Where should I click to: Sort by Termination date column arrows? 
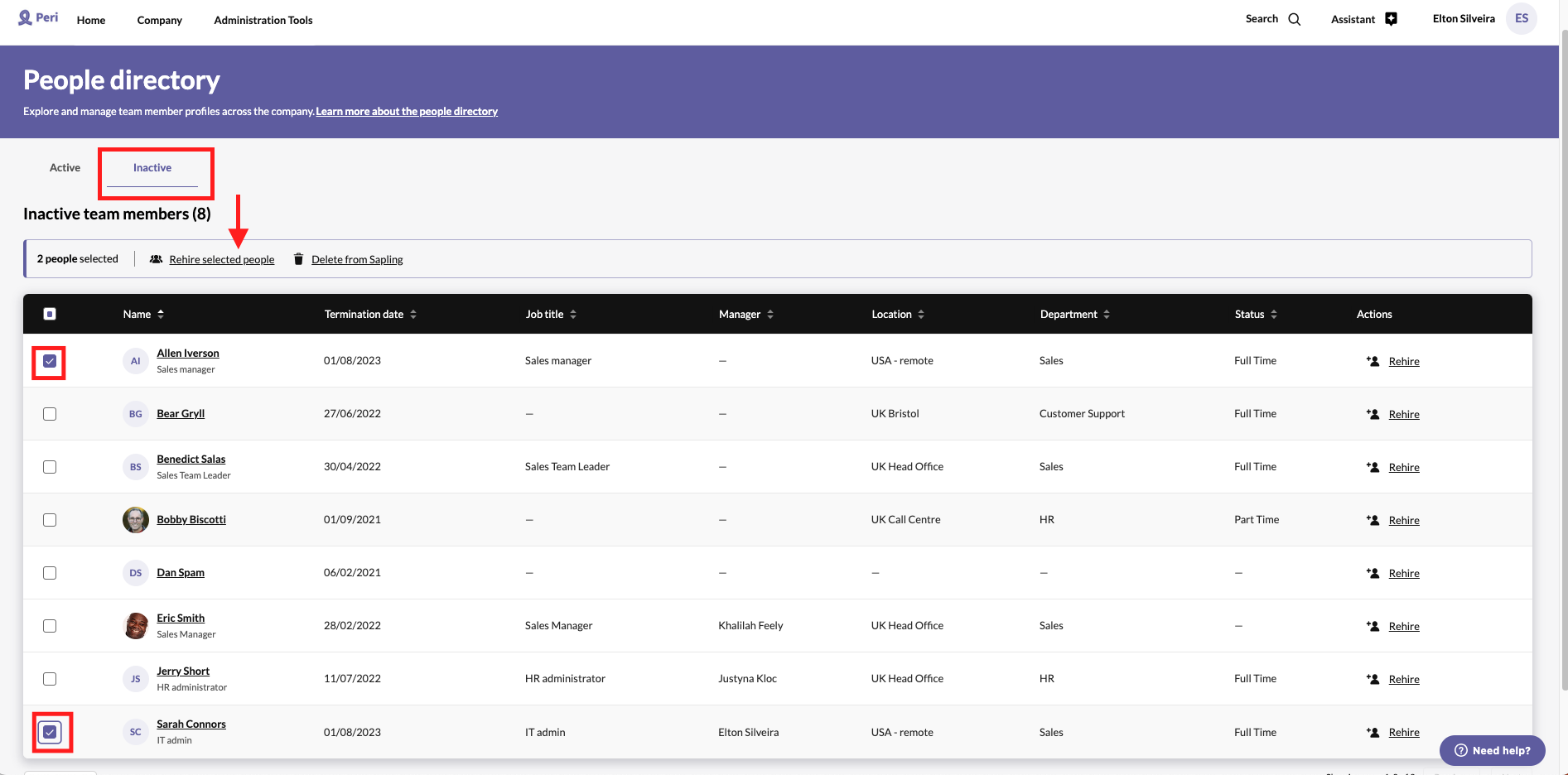(x=413, y=315)
